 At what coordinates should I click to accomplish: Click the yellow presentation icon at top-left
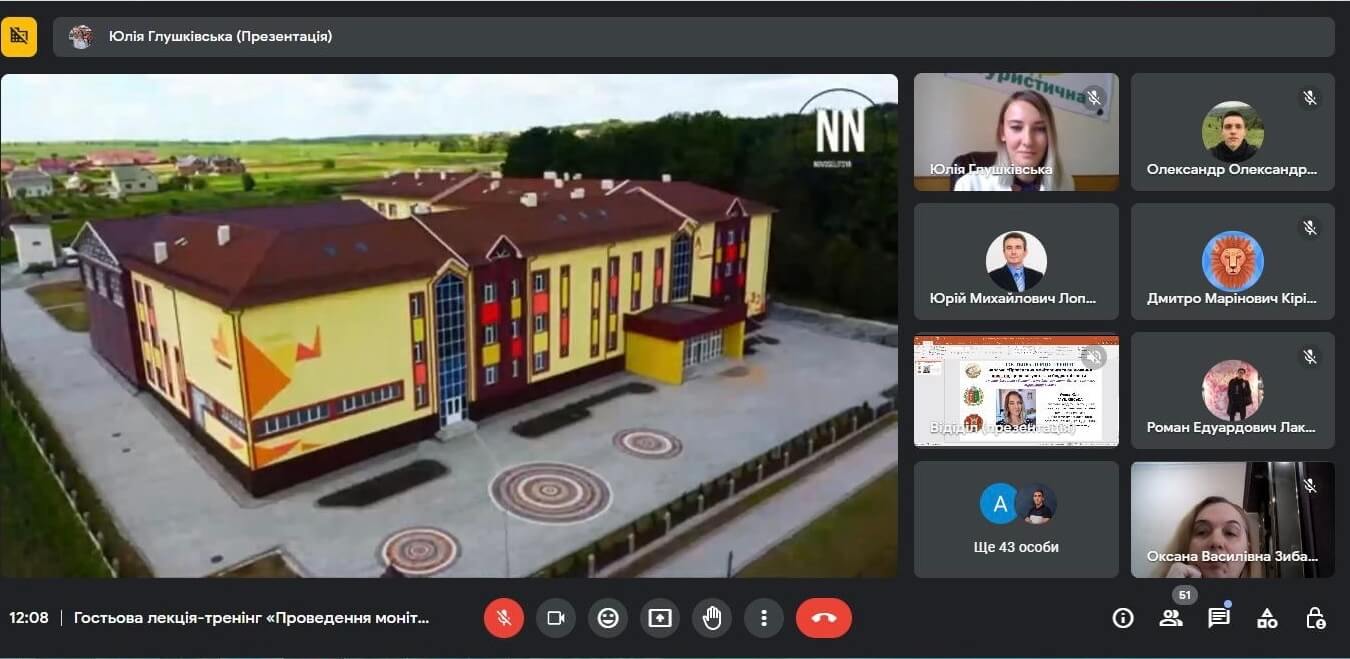pos(19,37)
